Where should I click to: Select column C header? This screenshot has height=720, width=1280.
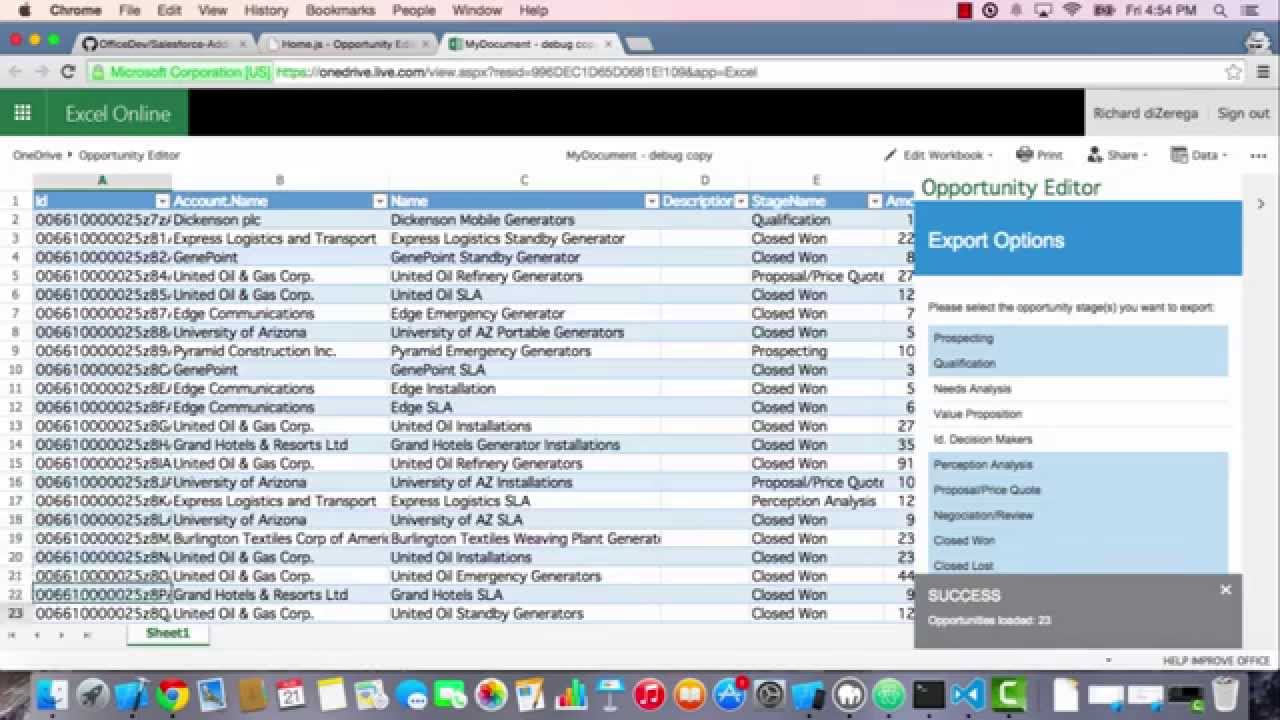pyautogui.click(x=524, y=181)
